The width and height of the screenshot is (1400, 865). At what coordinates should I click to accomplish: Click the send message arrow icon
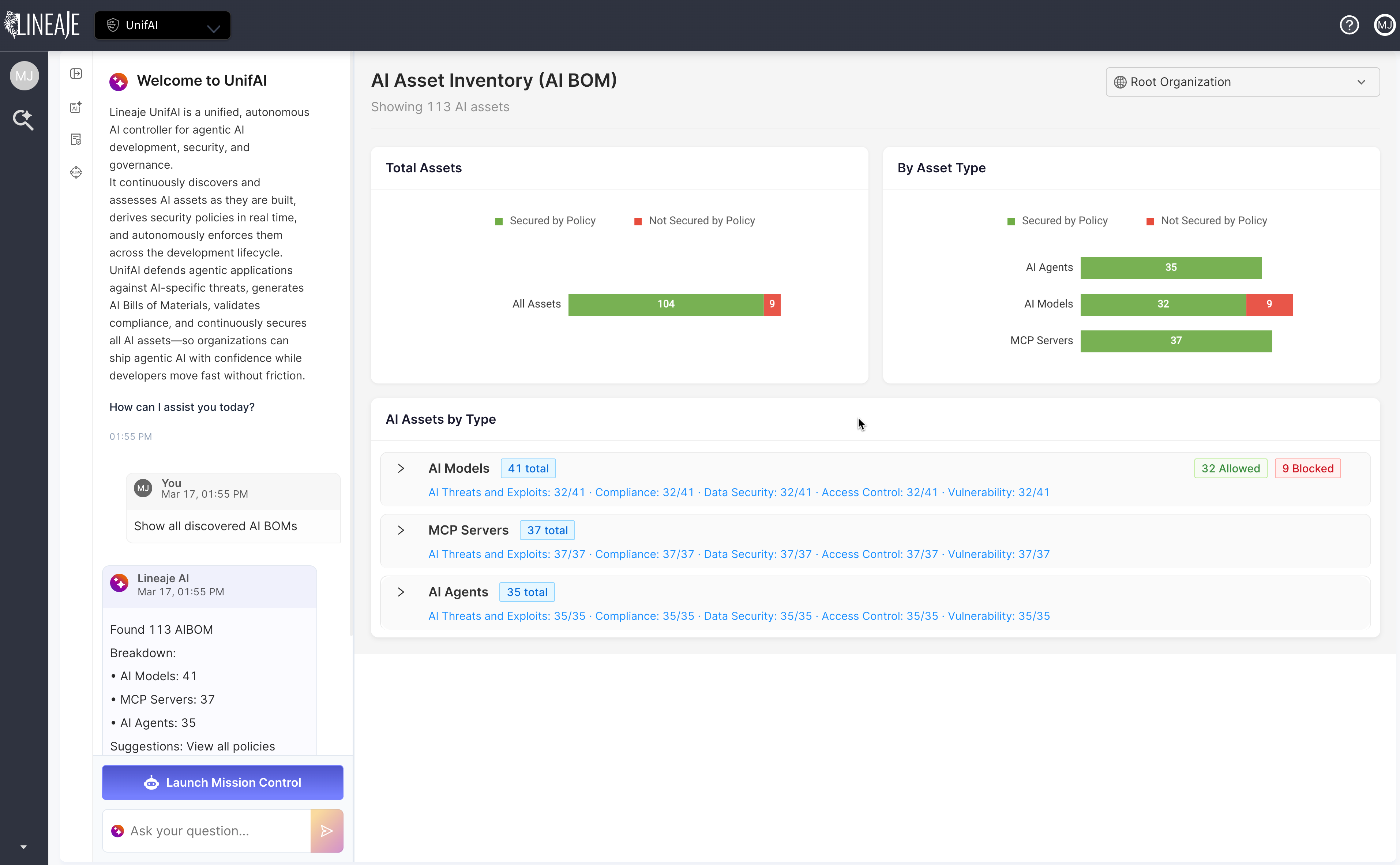tap(327, 831)
